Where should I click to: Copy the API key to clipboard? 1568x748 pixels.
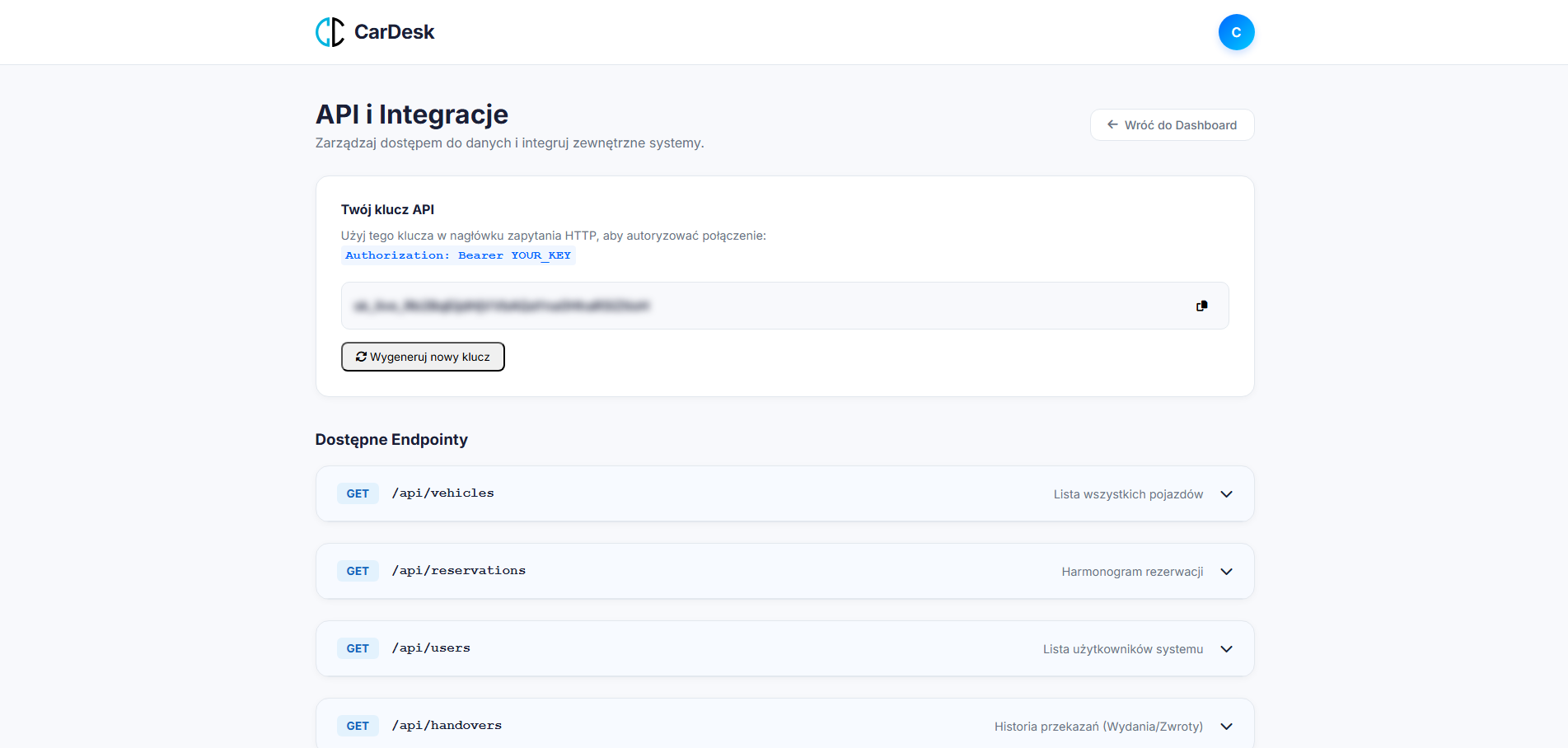point(1201,306)
